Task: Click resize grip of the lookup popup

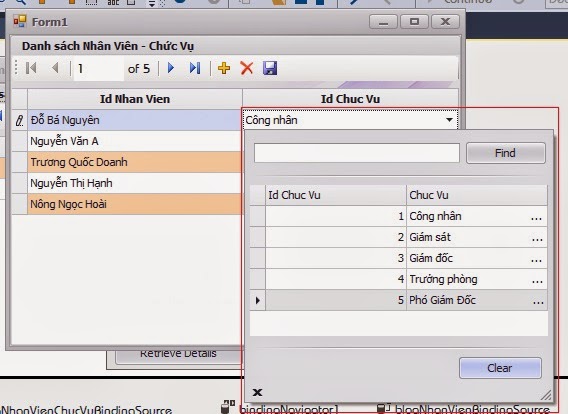Action: coord(546,395)
